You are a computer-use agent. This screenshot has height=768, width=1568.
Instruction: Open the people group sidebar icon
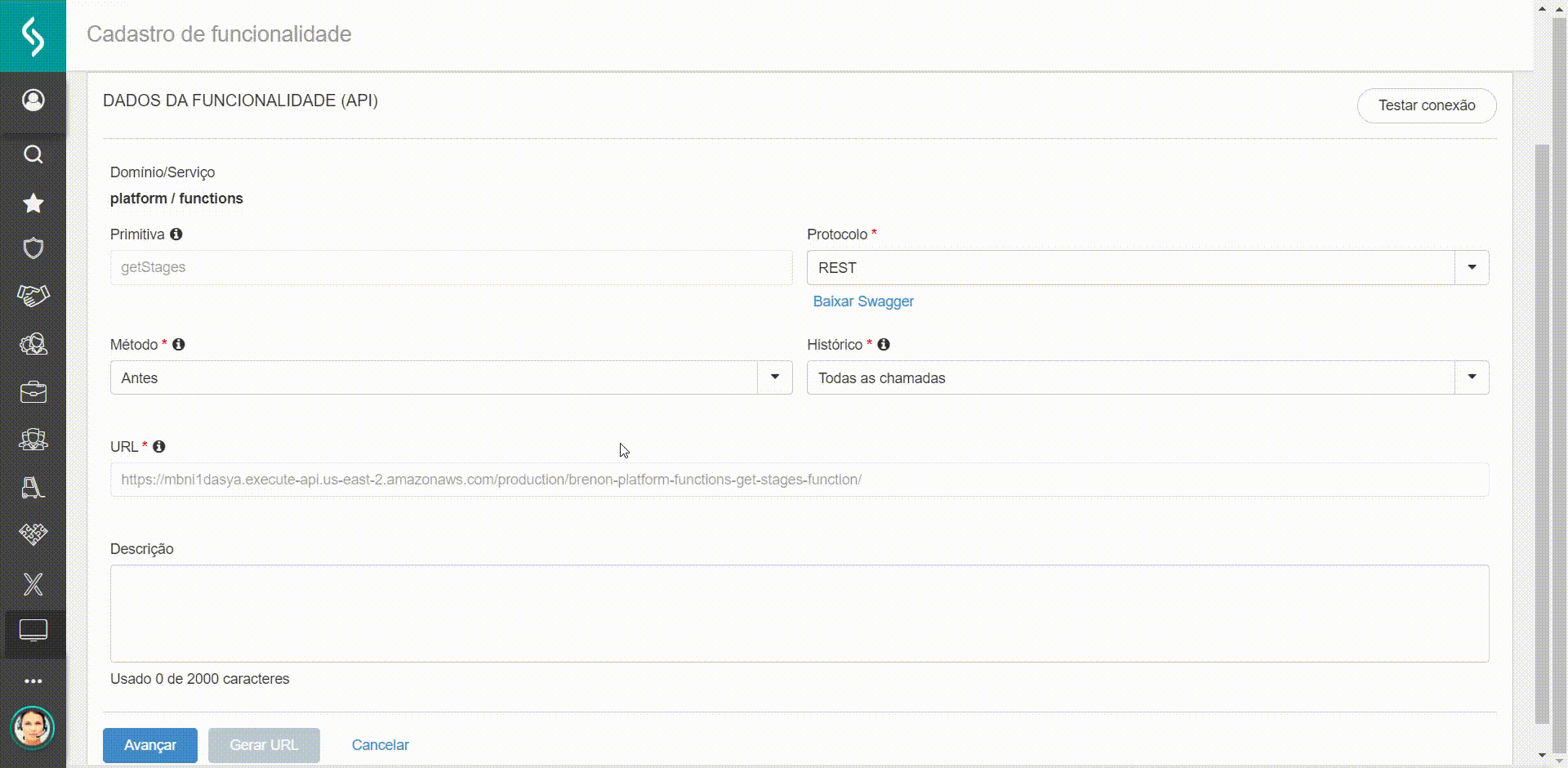(33, 440)
